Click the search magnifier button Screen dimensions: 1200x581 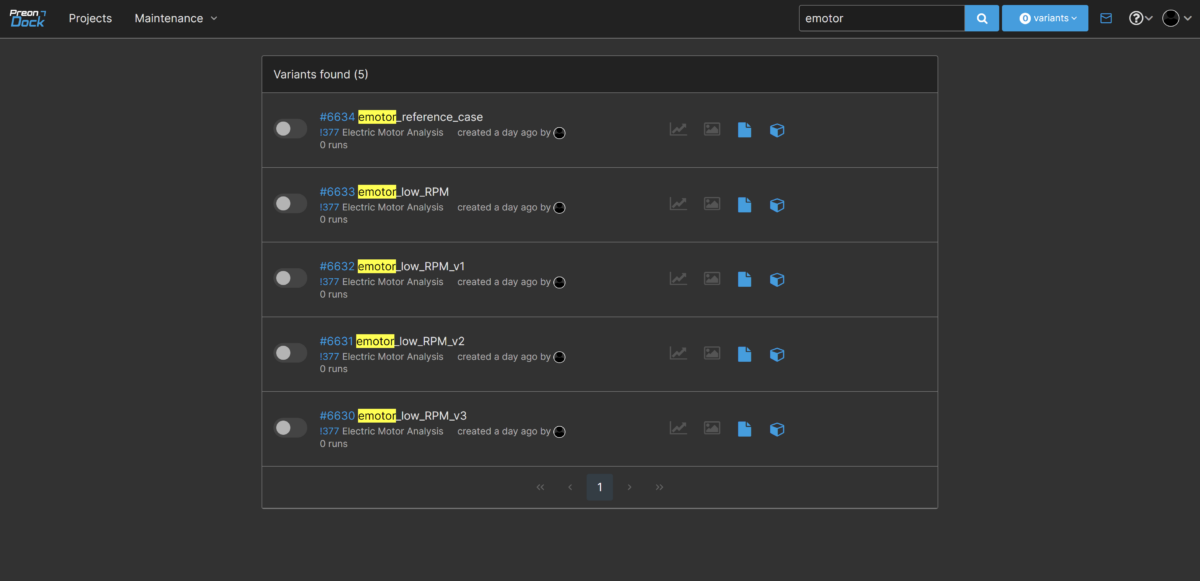(981, 18)
